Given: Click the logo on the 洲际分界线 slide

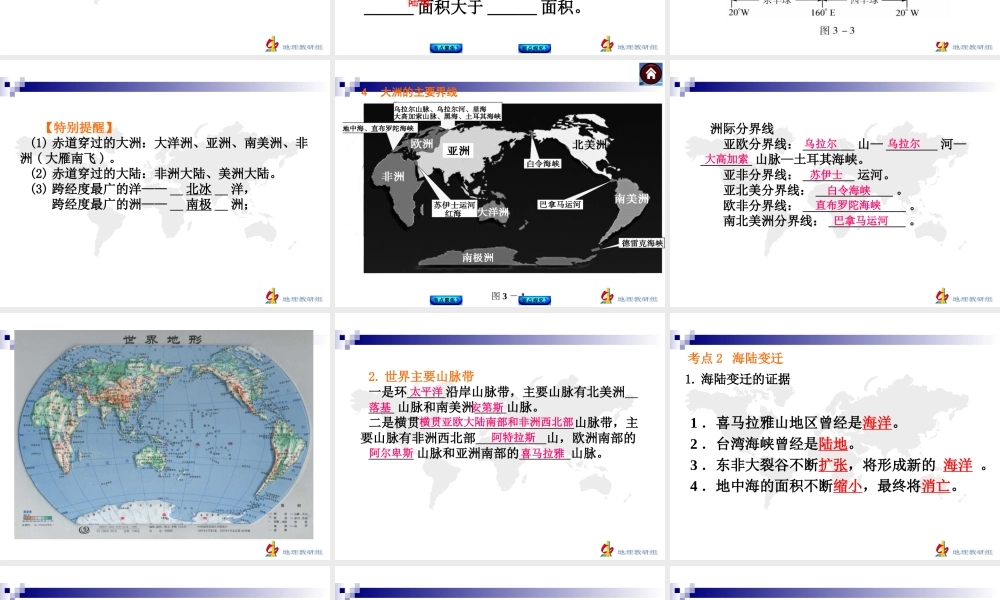Looking at the screenshot, I should (x=964, y=296).
